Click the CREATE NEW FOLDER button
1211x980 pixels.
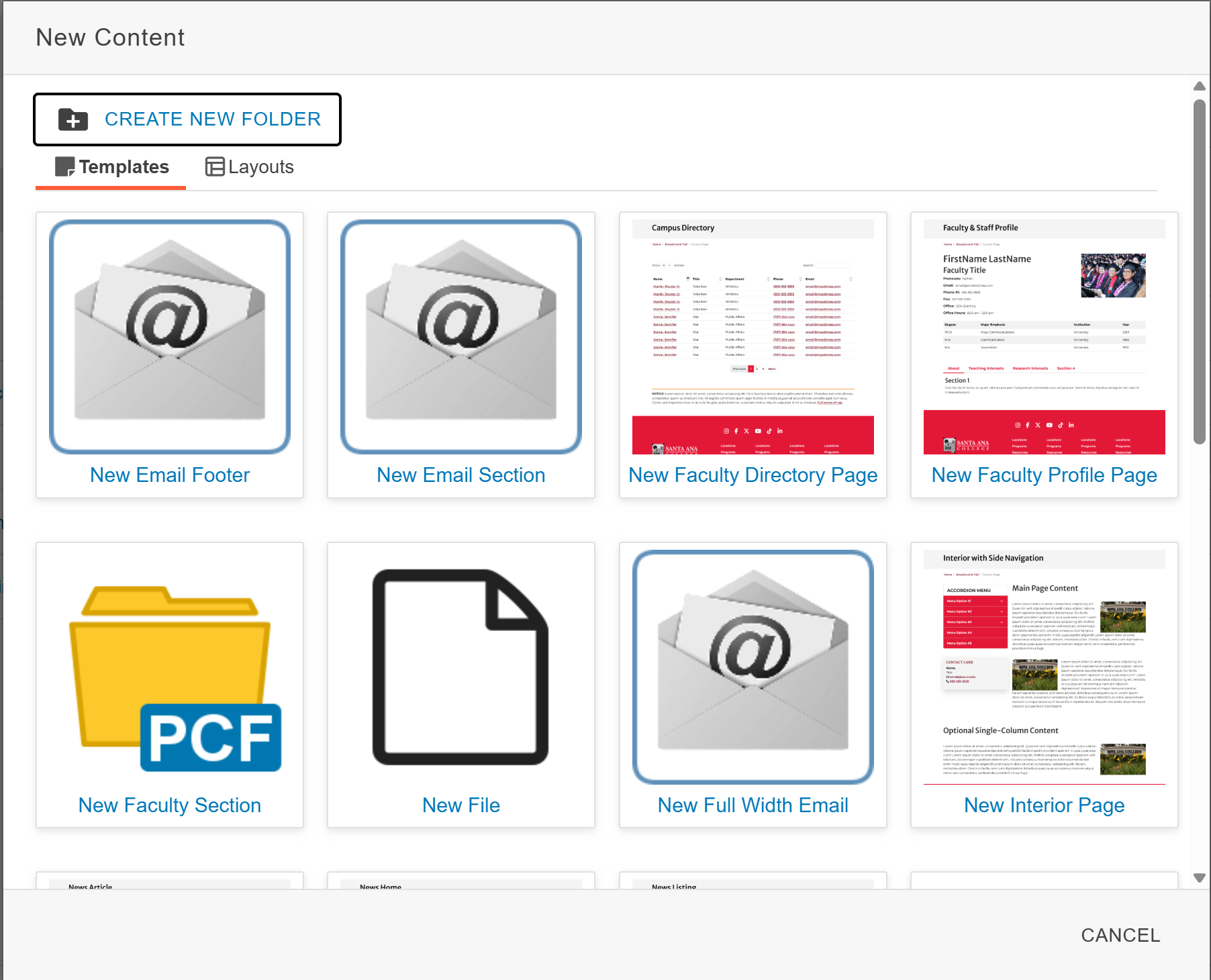point(187,119)
